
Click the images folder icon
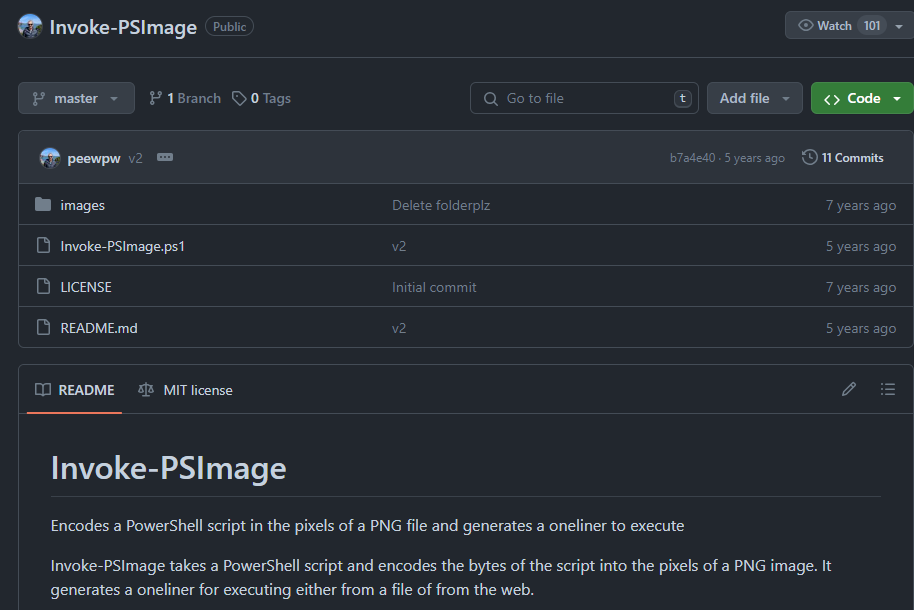tap(43, 205)
